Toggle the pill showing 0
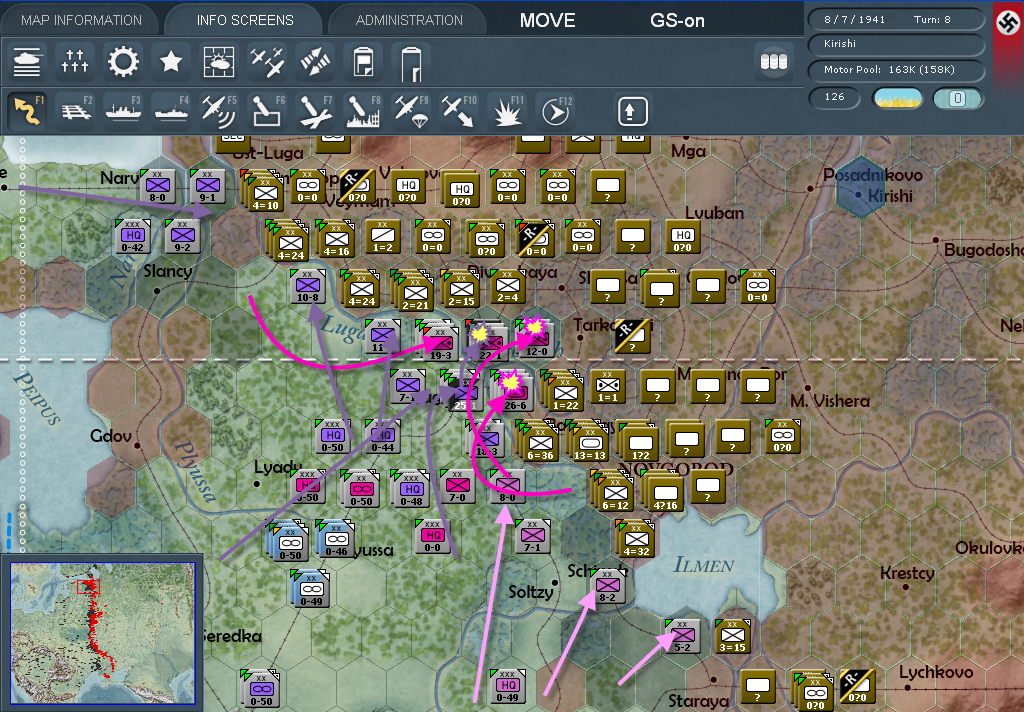Image resolution: width=1024 pixels, height=712 pixels. pyautogui.click(x=957, y=99)
